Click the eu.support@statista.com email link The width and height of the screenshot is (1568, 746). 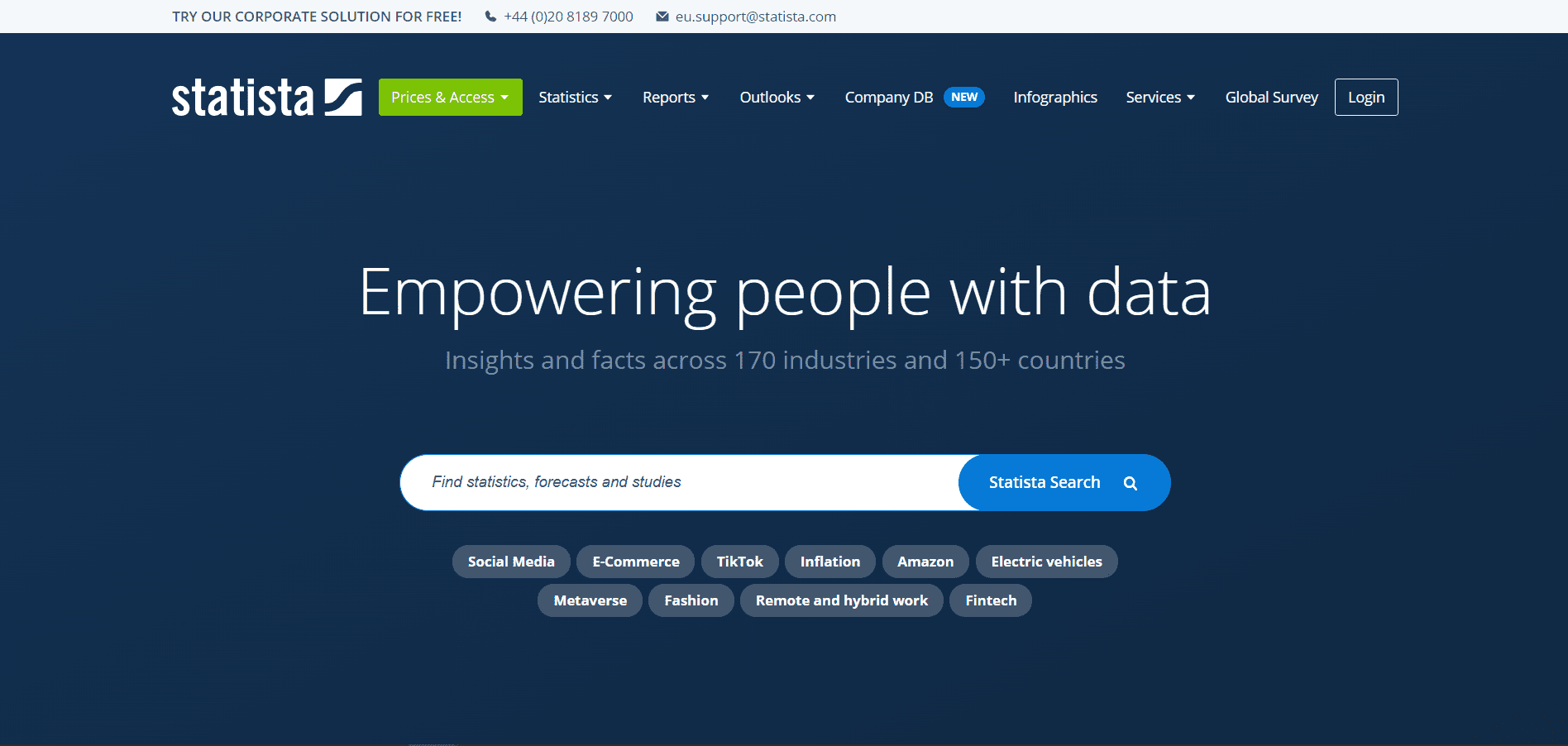(755, 17)
